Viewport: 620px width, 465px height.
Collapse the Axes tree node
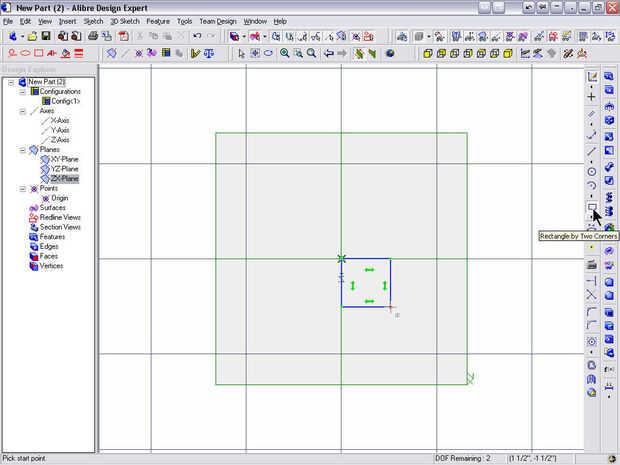coord(23,111)
